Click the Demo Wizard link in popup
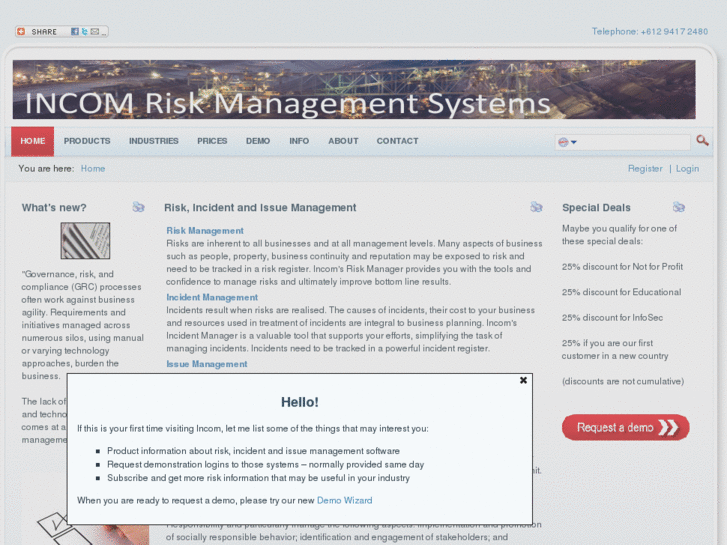This screenshot has height=545, width=727. click(344, 500)
